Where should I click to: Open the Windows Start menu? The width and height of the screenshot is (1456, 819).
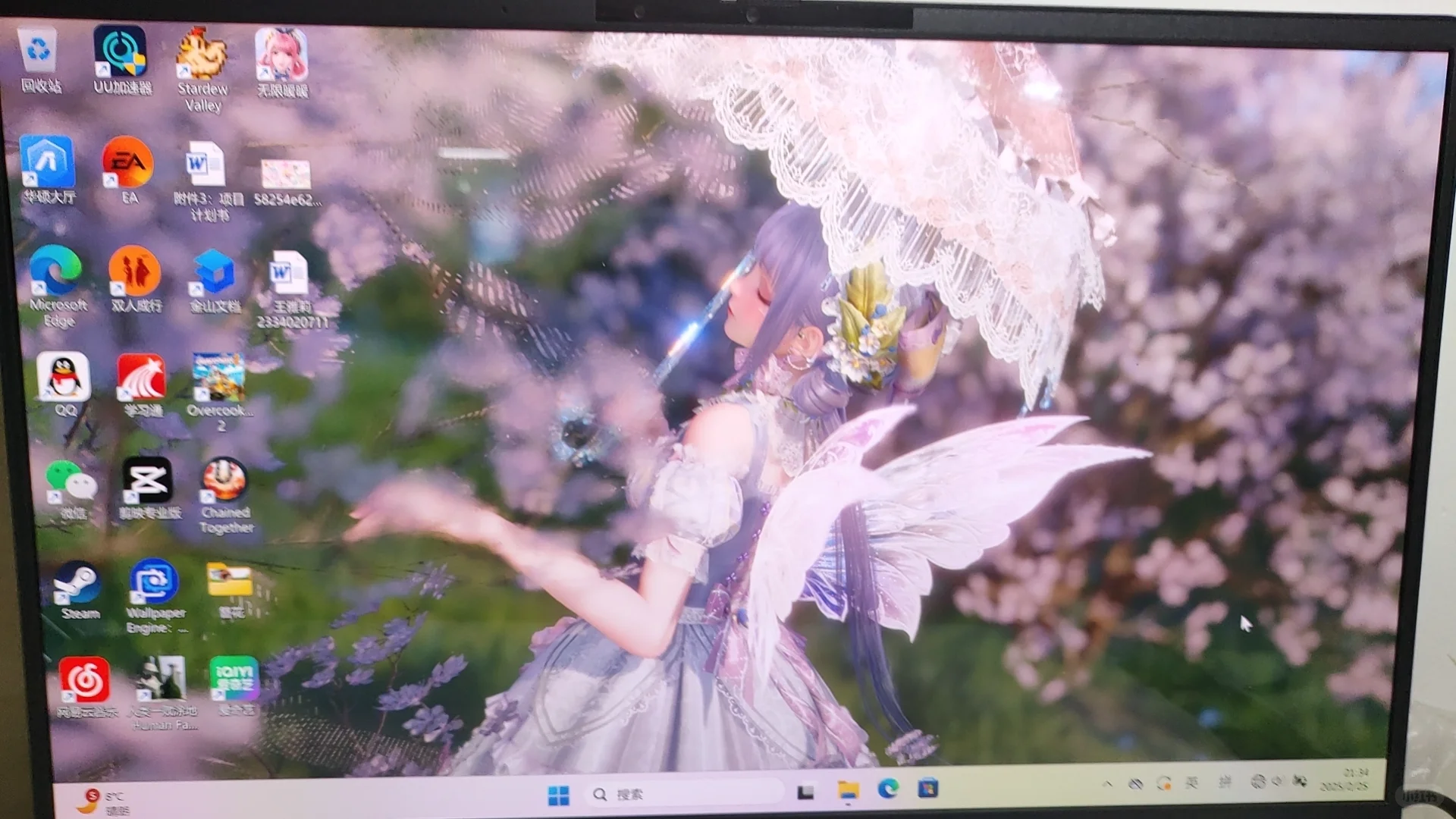pos(558,795)
